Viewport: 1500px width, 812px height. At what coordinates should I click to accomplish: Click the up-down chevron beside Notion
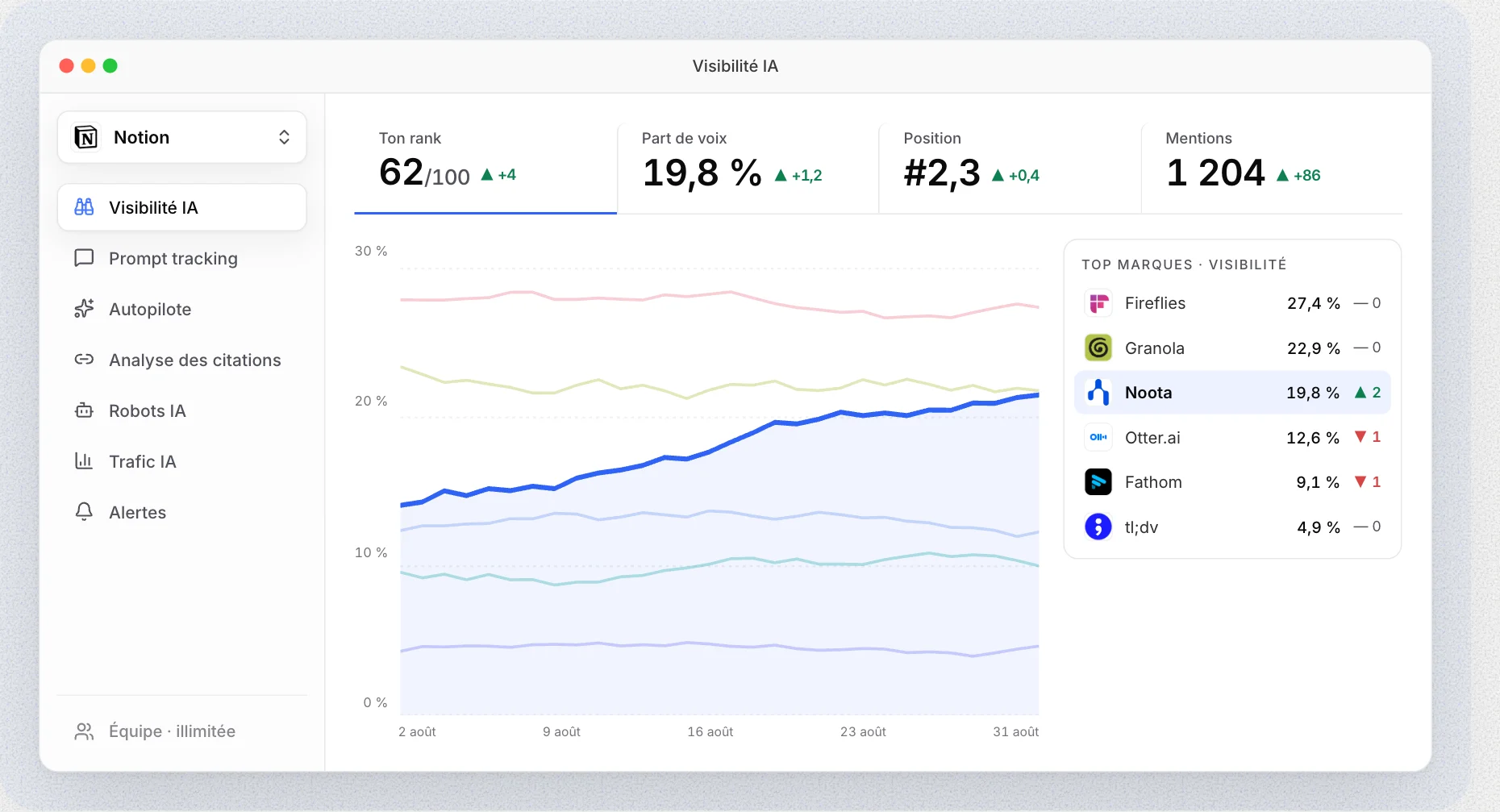pyautogui.click(x=284, y=137)
